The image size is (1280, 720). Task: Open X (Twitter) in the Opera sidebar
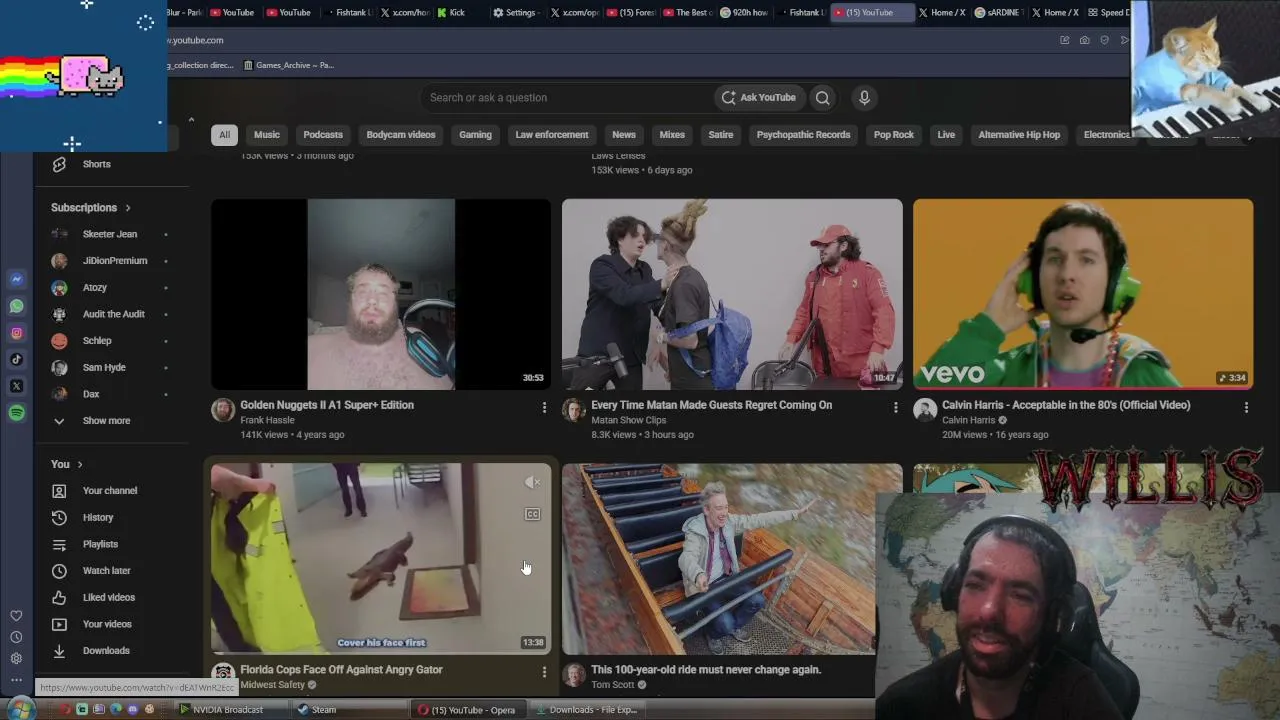coord(17,386)
